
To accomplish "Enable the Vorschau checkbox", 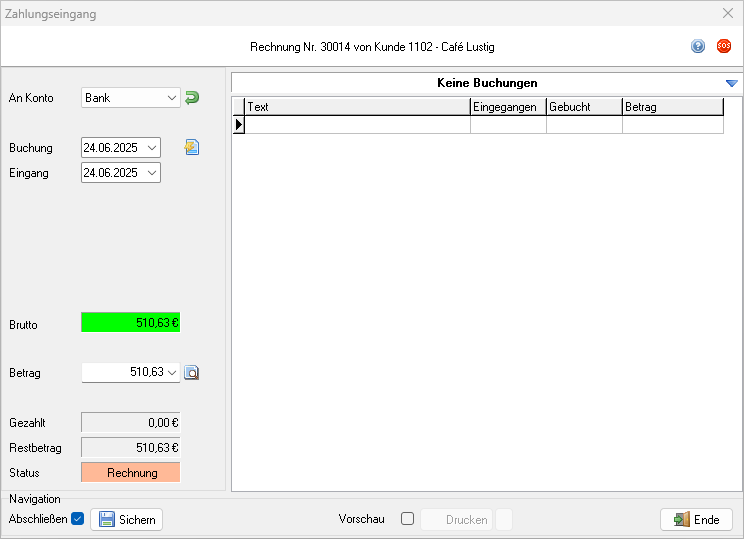I will 407,519.
